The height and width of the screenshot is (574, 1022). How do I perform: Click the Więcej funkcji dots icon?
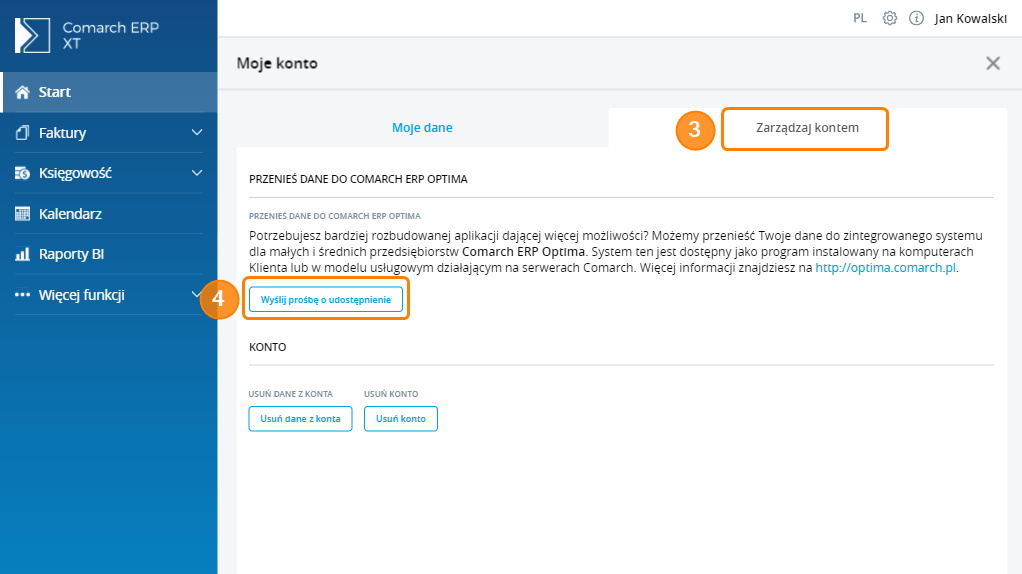click(x=22, y=294)
